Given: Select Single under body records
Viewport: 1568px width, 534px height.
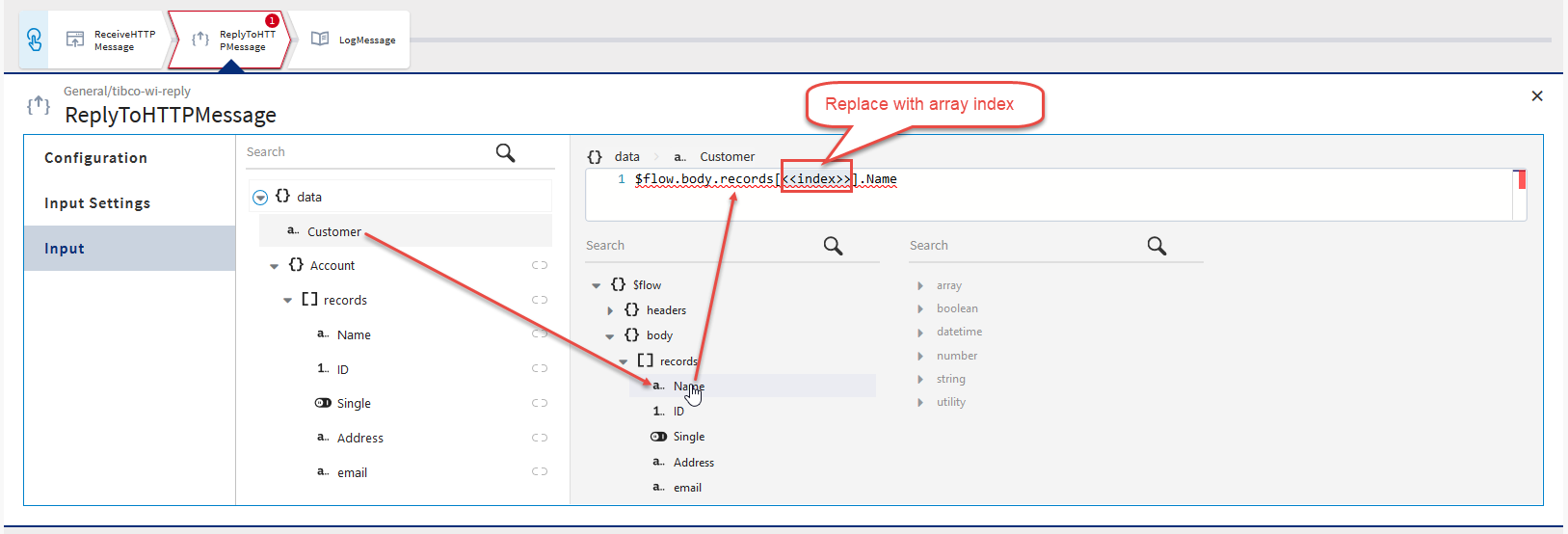Looking at the screenshot, I should click(689, 438).
